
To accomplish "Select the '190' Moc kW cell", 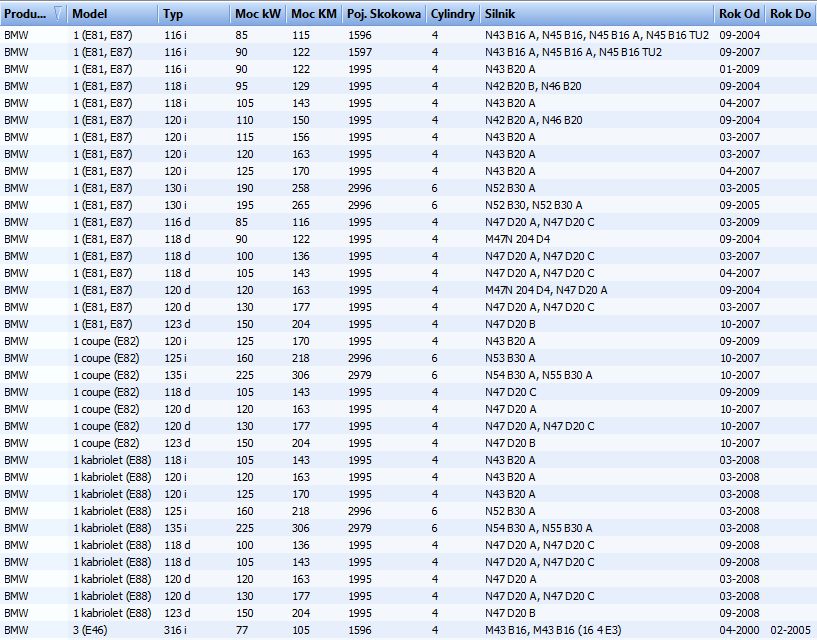I will tap(244, 188).
